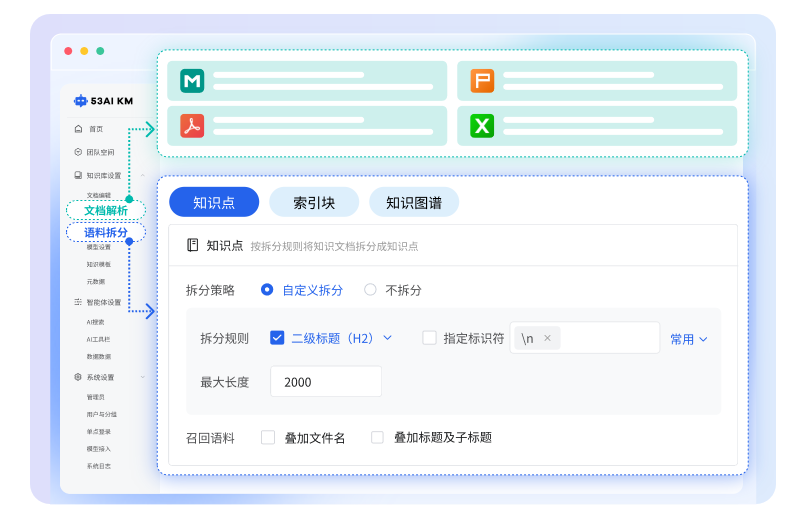Click the 系统设置 gear icon
The image size is (805, 520).
pos(78,377)
